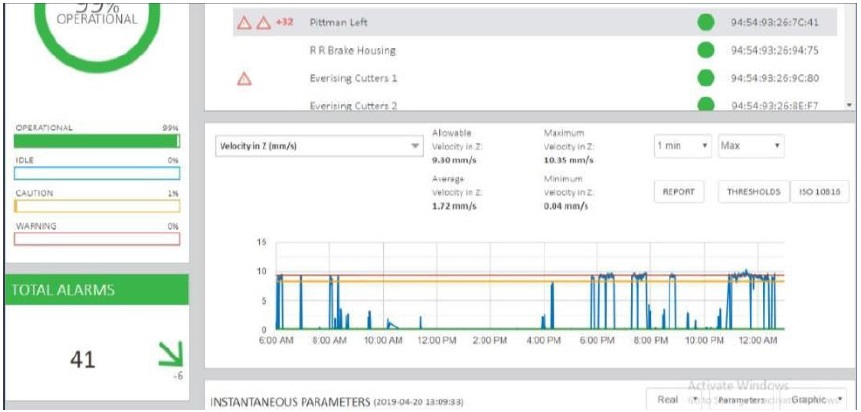Click the device list scrollbar down arrow
861x412 pixels.
(849, 104)
